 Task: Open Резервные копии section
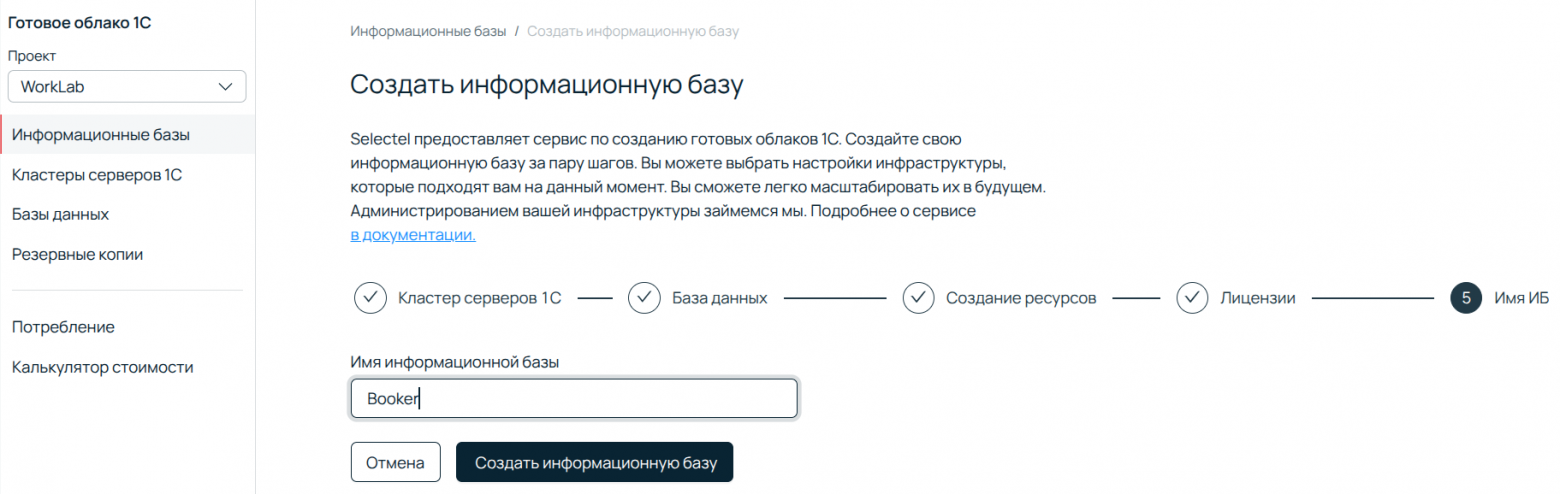click(x=77, y=254)
